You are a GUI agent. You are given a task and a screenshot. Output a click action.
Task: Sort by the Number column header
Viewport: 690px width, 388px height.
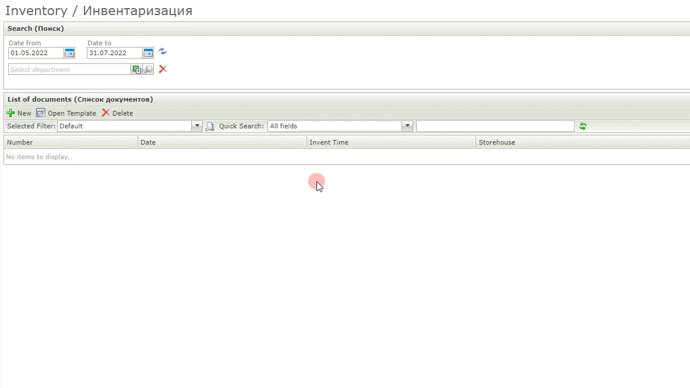pos(70,143)
